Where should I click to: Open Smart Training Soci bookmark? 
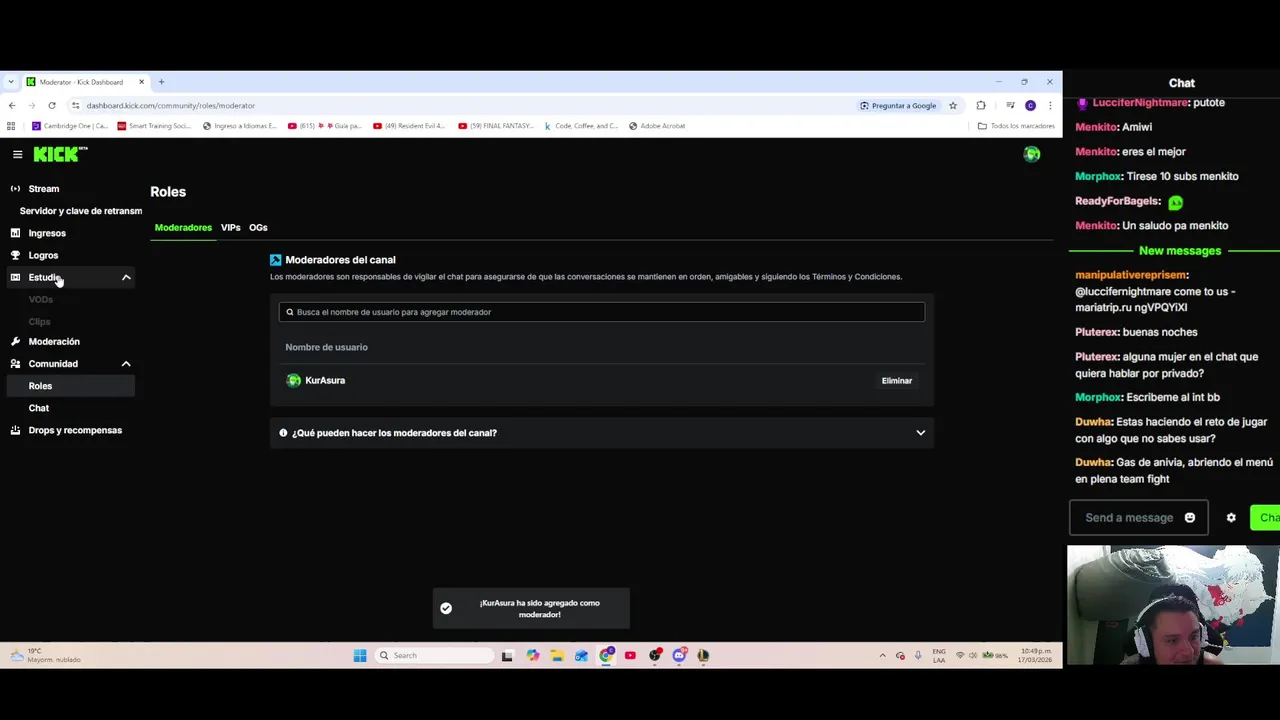tap(154, 126)
